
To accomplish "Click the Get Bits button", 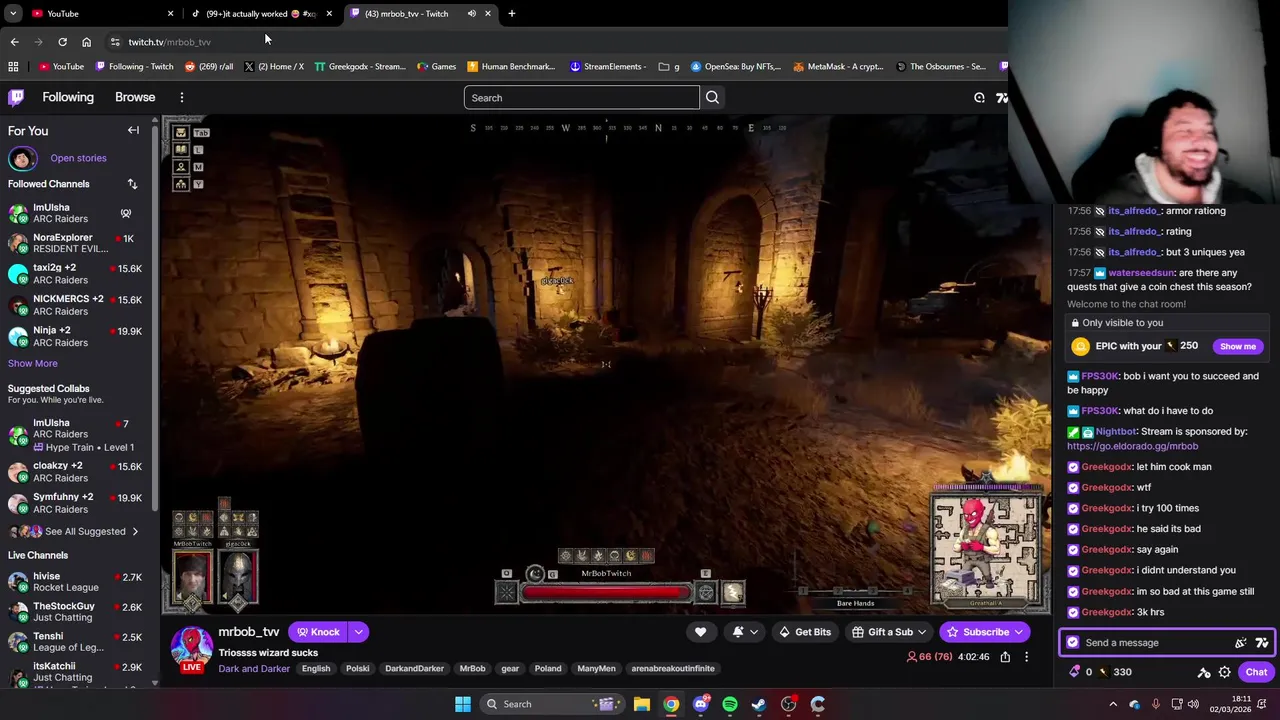I will click(805, 632).
